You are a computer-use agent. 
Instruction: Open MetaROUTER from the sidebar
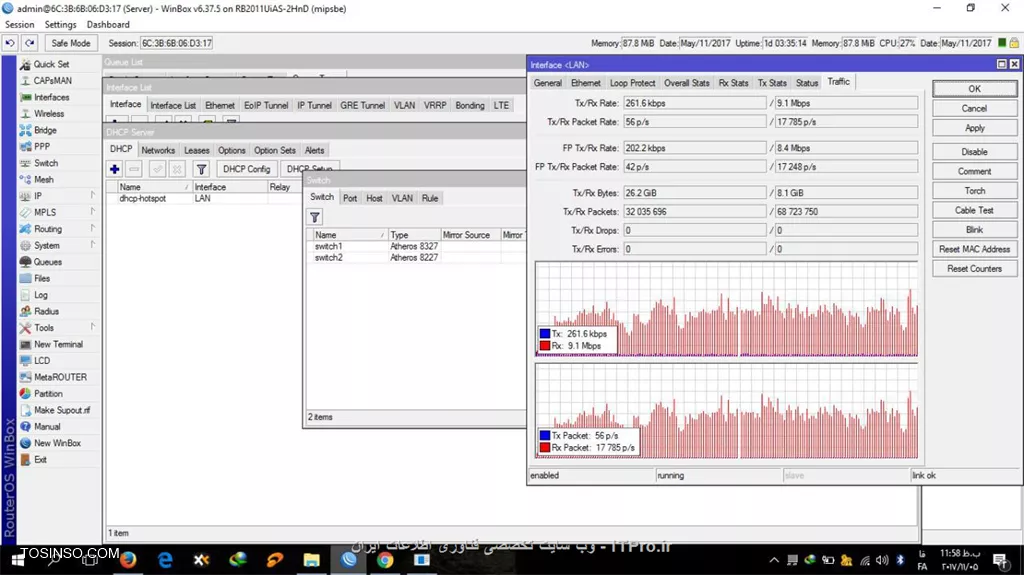60,377
